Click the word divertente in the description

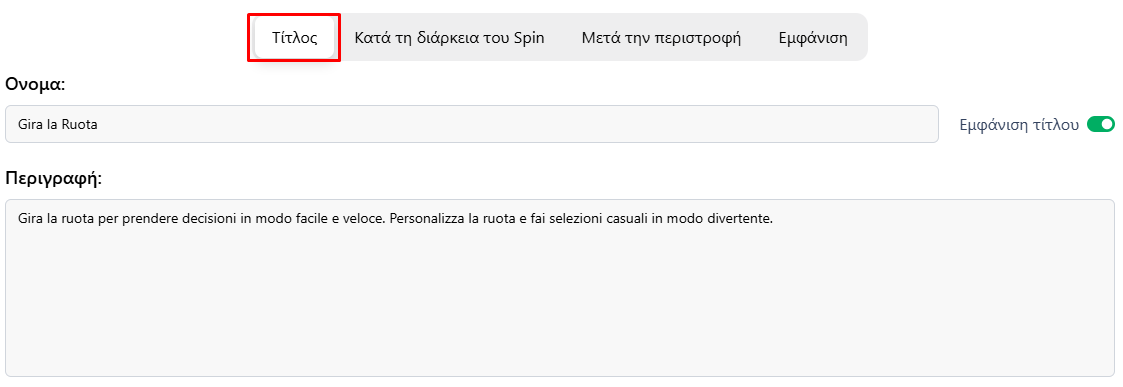click(x=740, y=219)
